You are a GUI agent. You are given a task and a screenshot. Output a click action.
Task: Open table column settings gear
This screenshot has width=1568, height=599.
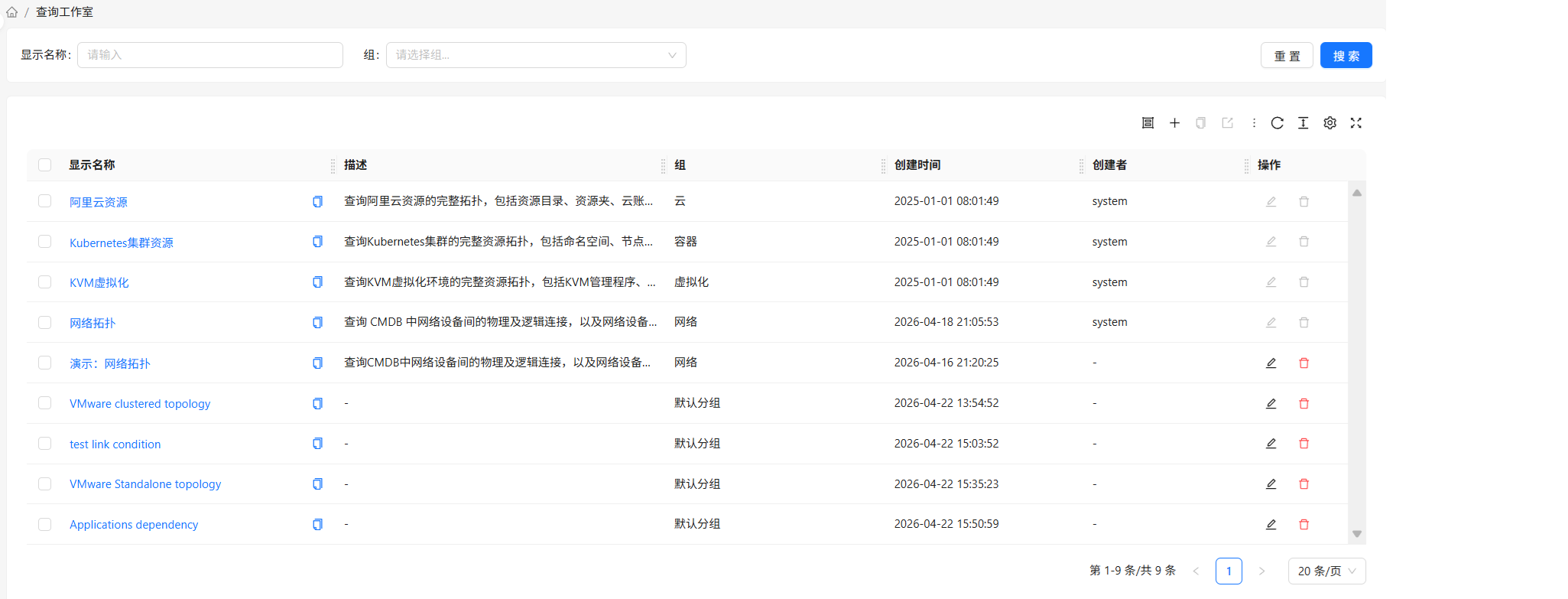[1330, 123]
